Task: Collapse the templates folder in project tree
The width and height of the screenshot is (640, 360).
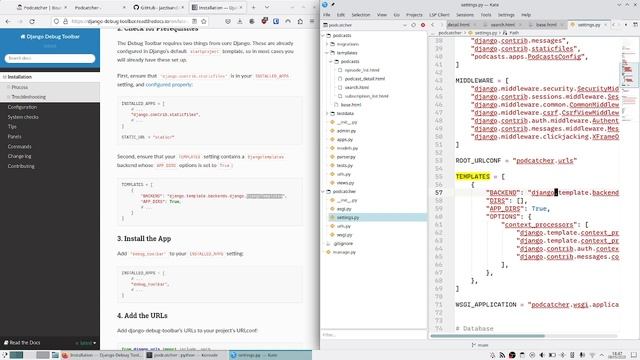Action: coord(327,53)
